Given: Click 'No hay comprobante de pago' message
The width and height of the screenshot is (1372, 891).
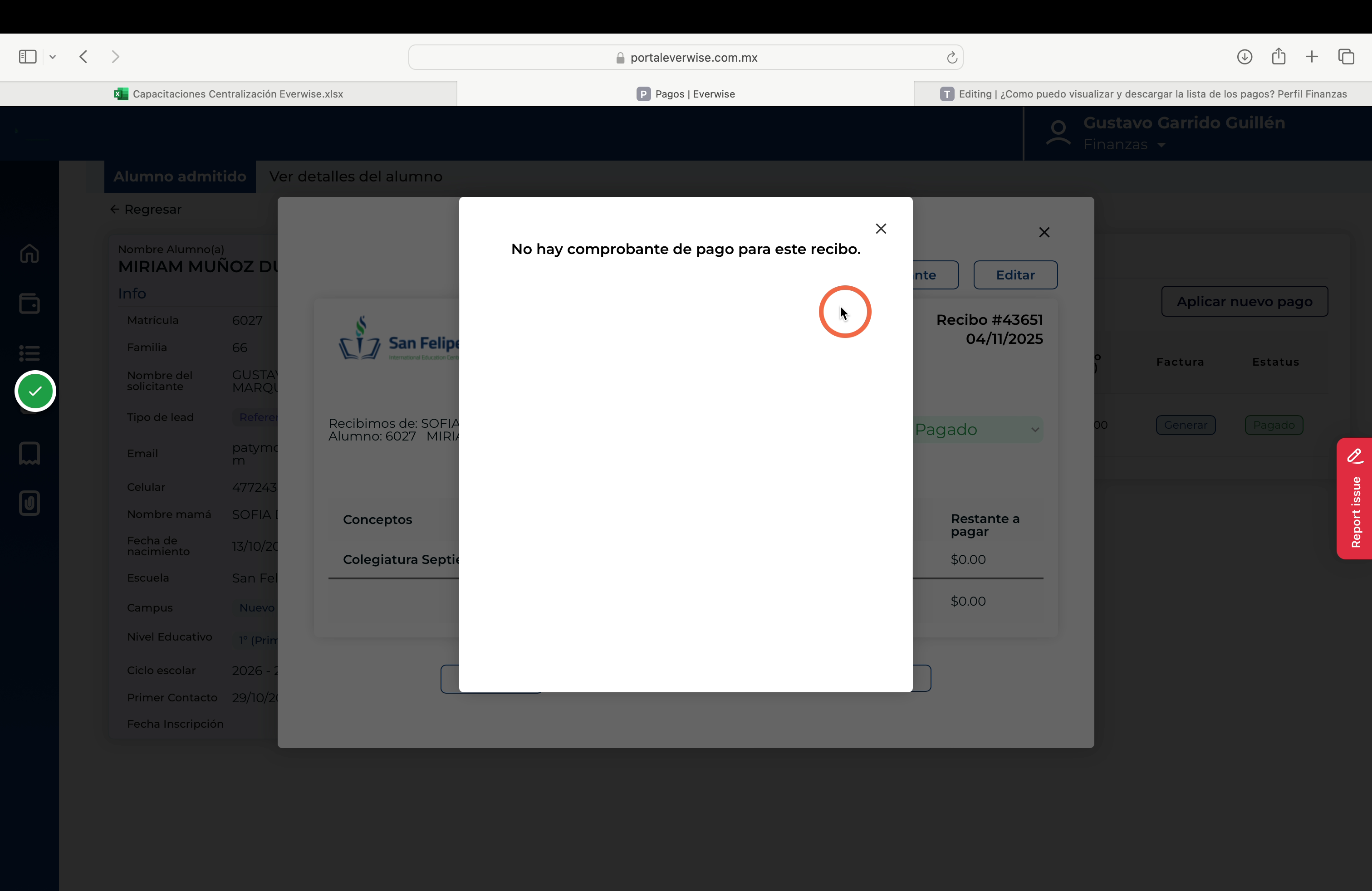Looking at the screenshot, I should tap(686, 249).
